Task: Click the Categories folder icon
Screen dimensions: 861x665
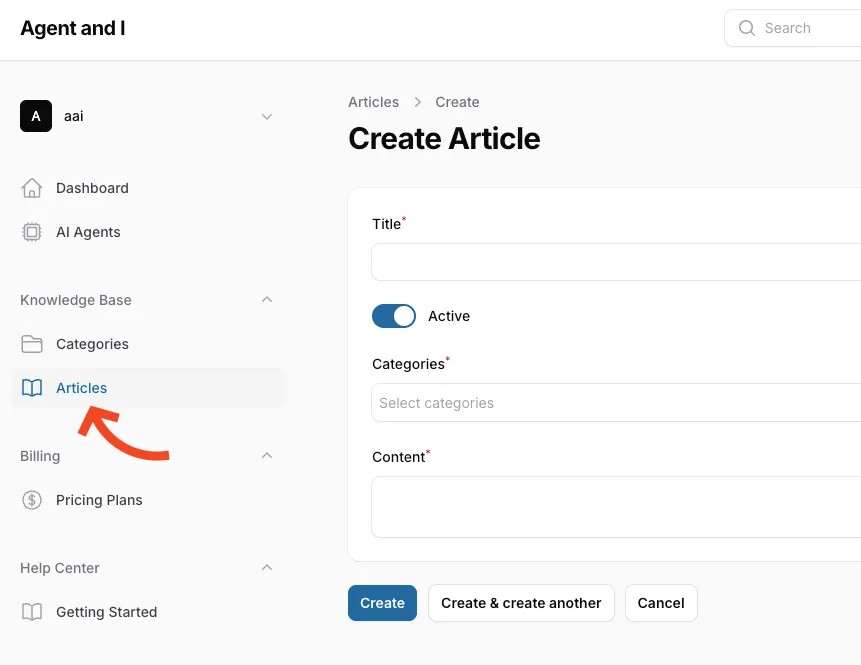Action: click(x=32, y=344)
